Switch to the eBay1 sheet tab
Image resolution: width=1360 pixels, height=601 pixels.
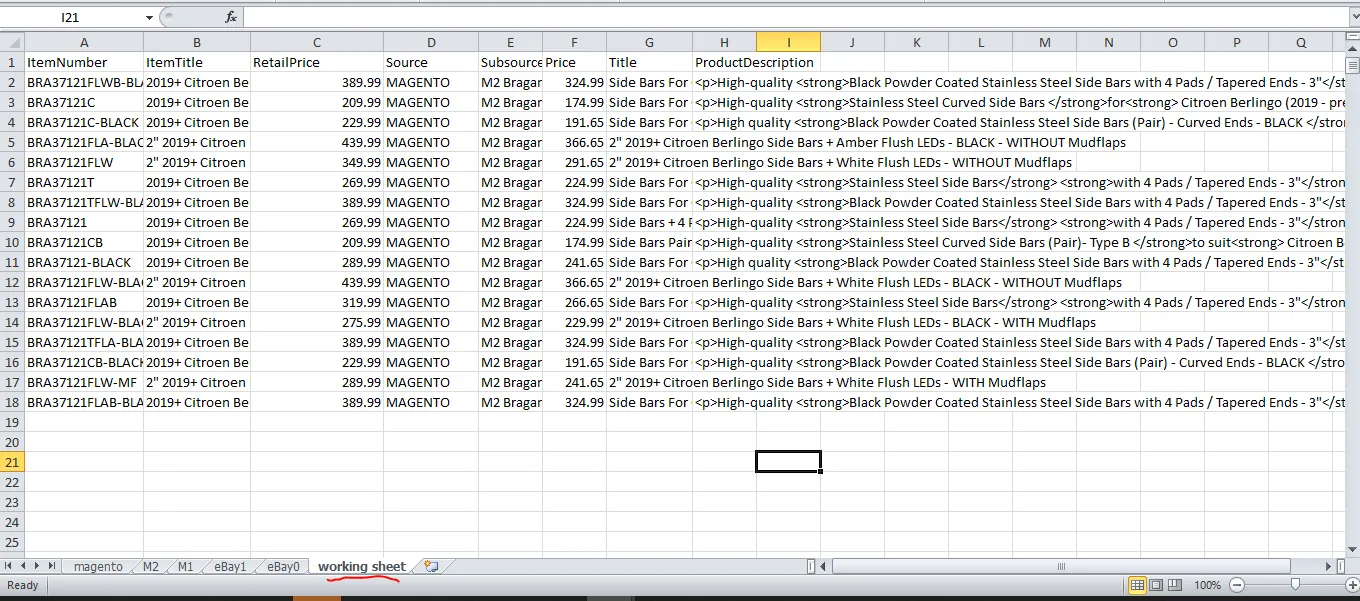pos(230,566)
